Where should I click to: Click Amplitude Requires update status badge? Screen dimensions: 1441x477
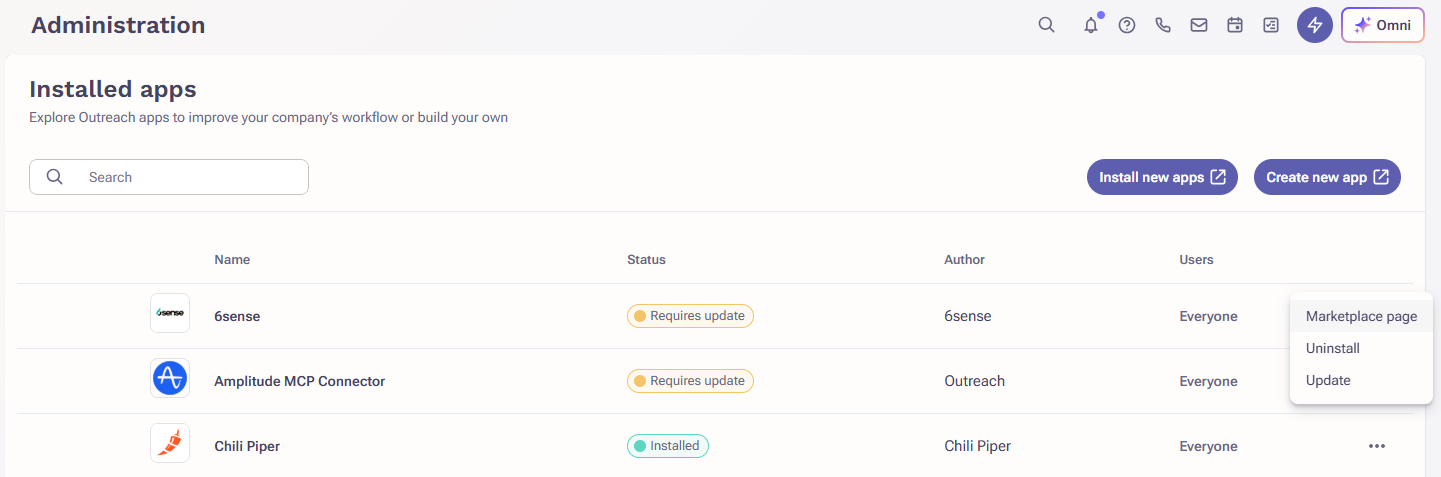pyautogui.click(x=690, y=381)
